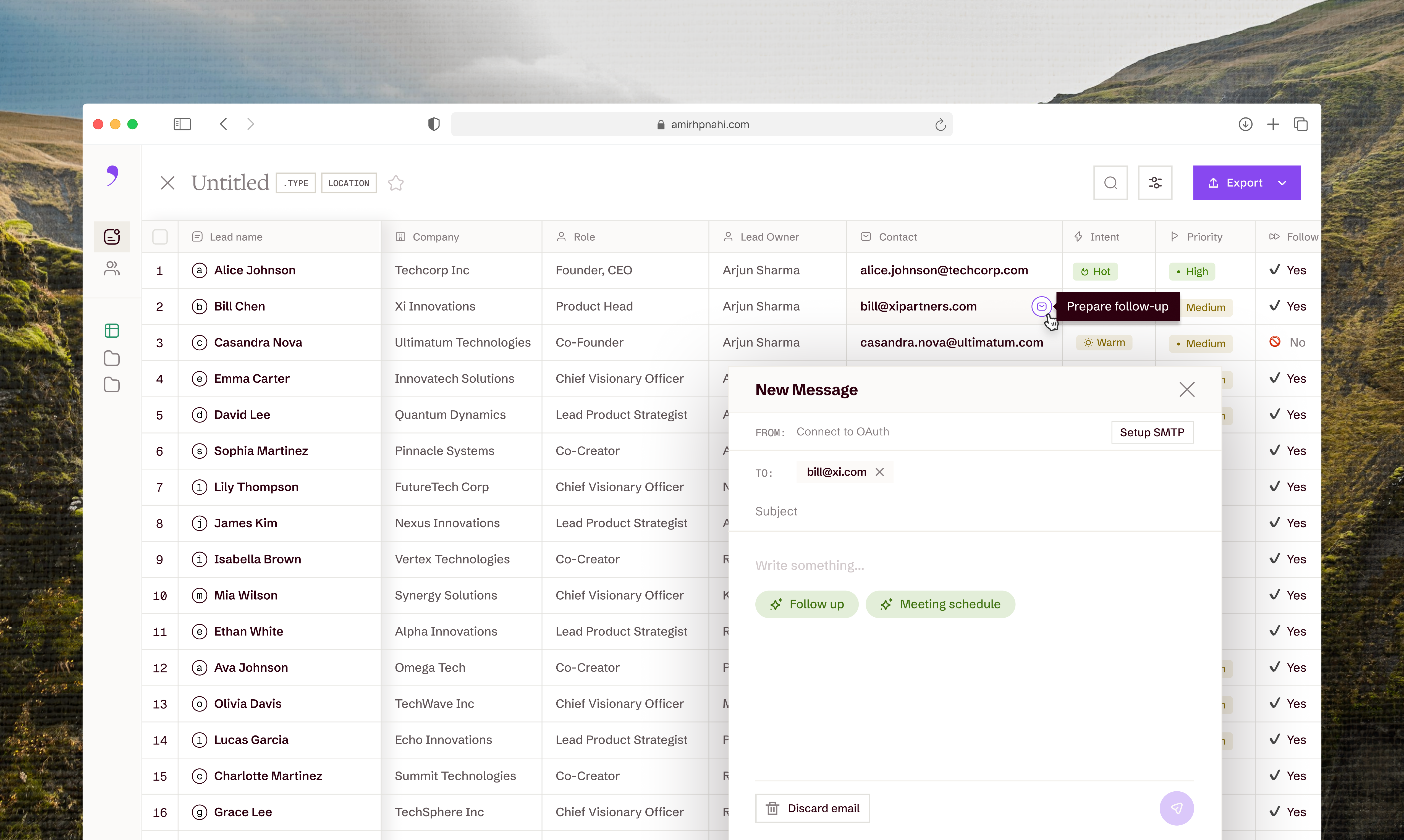
Task: Click Bill Chen's follow-up mail icon
Action: click(1041, 306)
